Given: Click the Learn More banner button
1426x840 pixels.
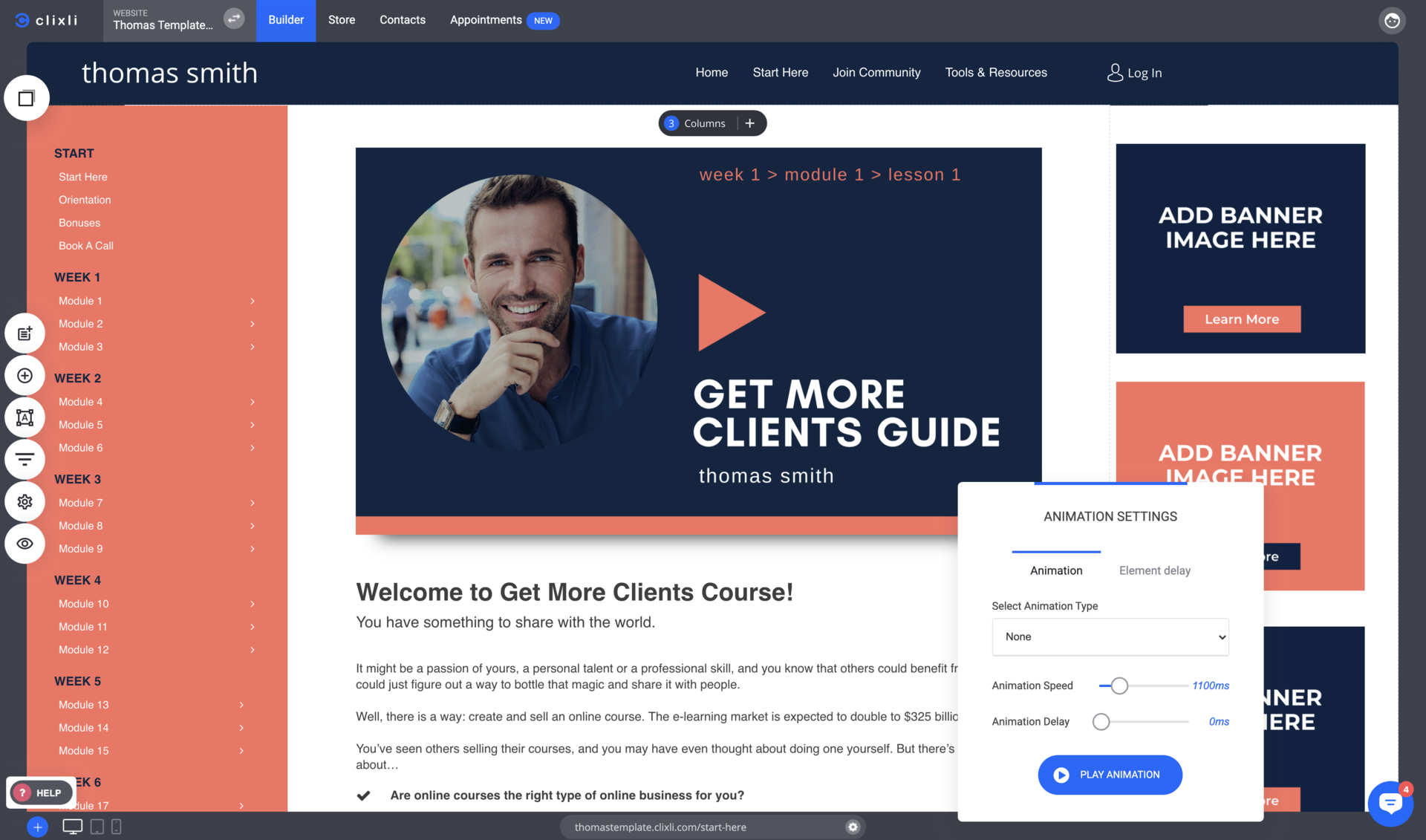Looking at the screenshot, I should 1242,319.
